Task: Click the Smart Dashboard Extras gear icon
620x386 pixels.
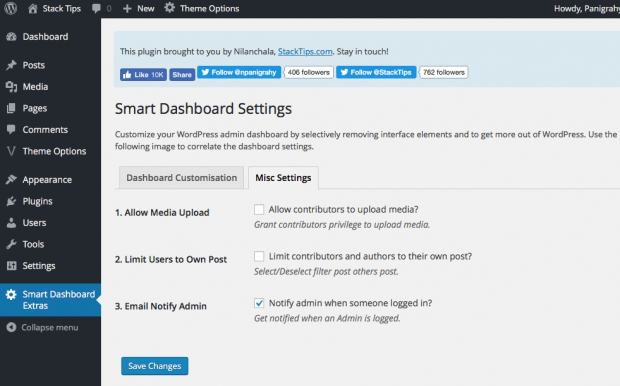Action: pyautogui.click(x=11, y=294)
